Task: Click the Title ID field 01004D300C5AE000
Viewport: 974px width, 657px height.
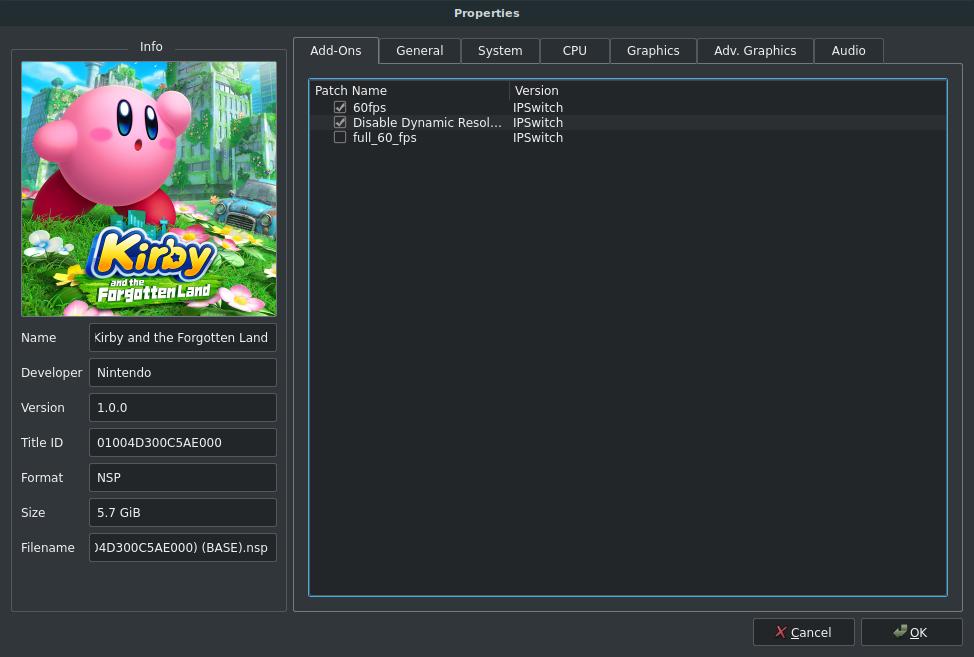Action: point(183,443)
